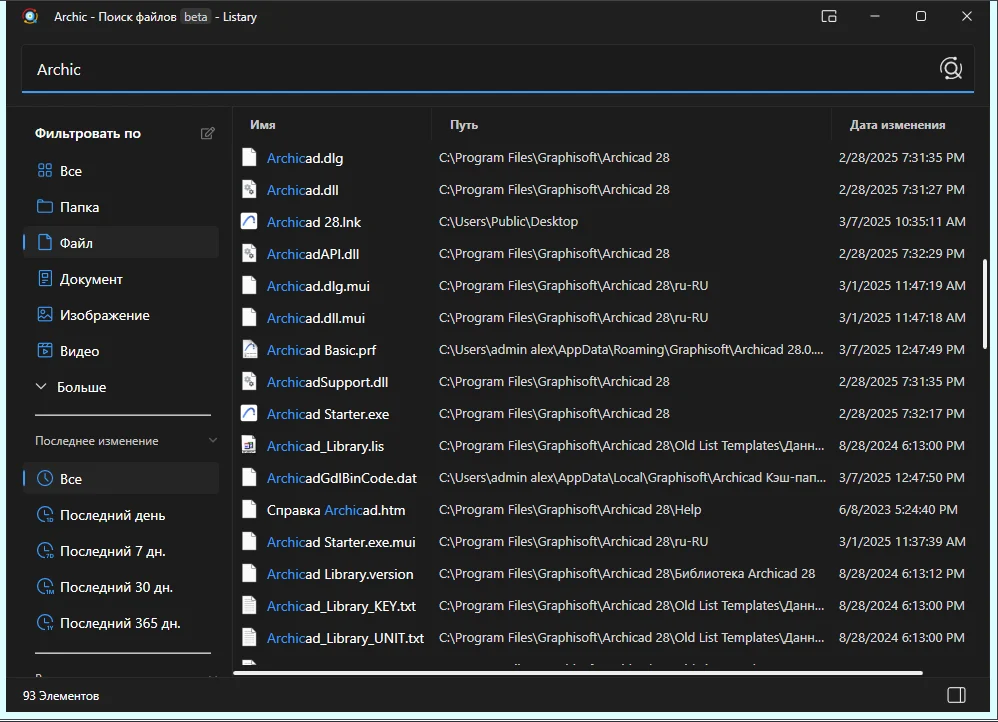Viewport: 998px width, 722px height.
Task: Expand the Больше filter list
Action: 80,387
